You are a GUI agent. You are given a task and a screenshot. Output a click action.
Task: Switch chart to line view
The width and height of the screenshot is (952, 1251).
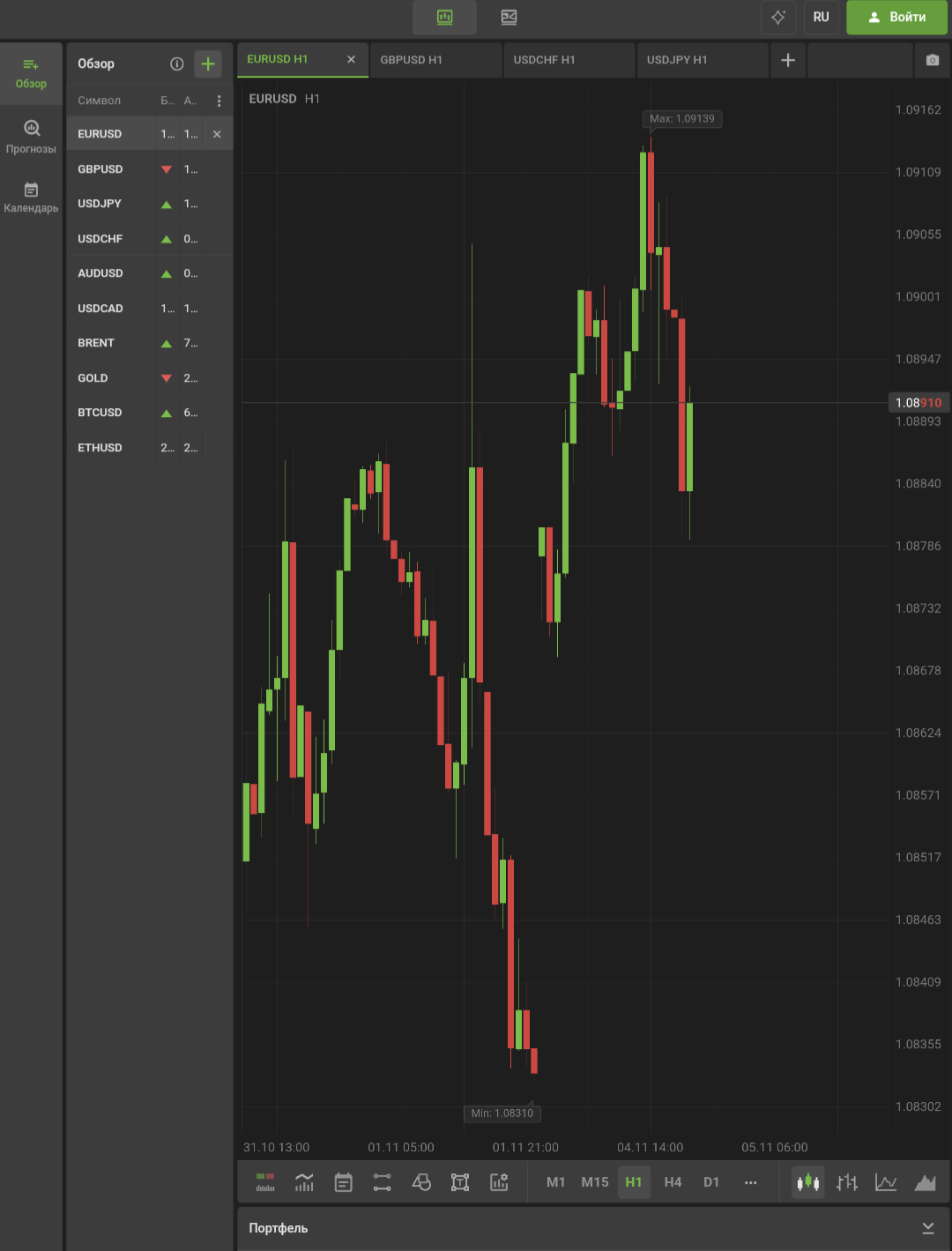(x=886, y=1182)
